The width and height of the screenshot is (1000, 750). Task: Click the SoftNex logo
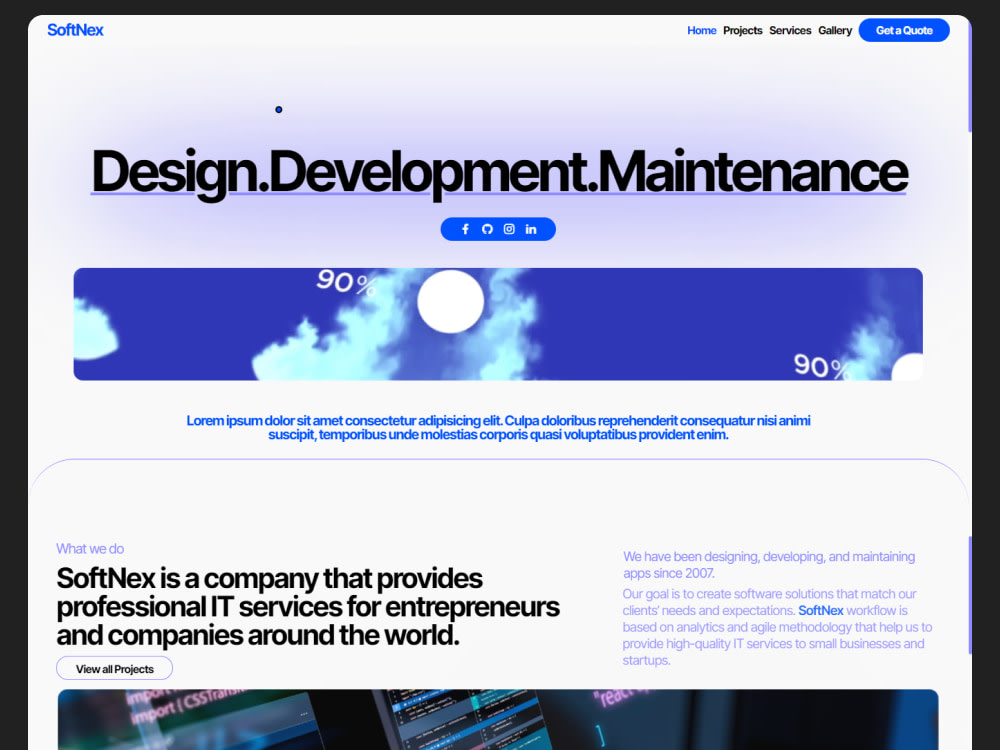[x=75, y=30]
